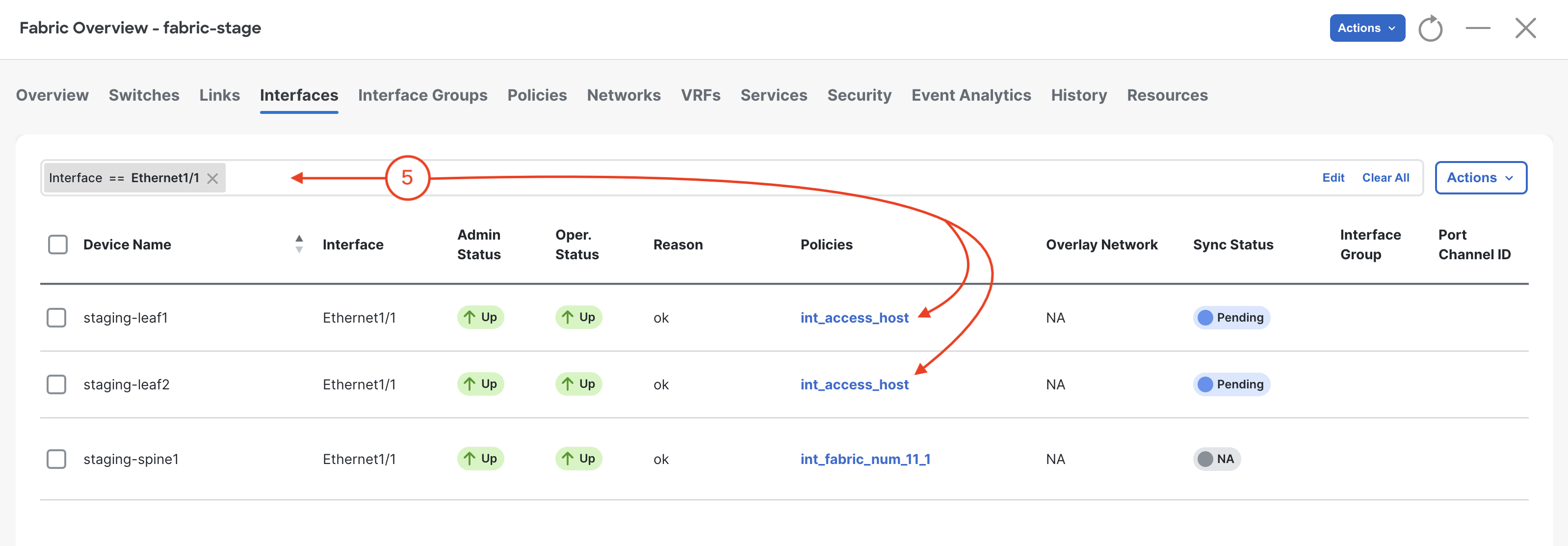1568x546 pixels.
Task: Click the Admin Status column header
Action: click(x=479, y=245)
